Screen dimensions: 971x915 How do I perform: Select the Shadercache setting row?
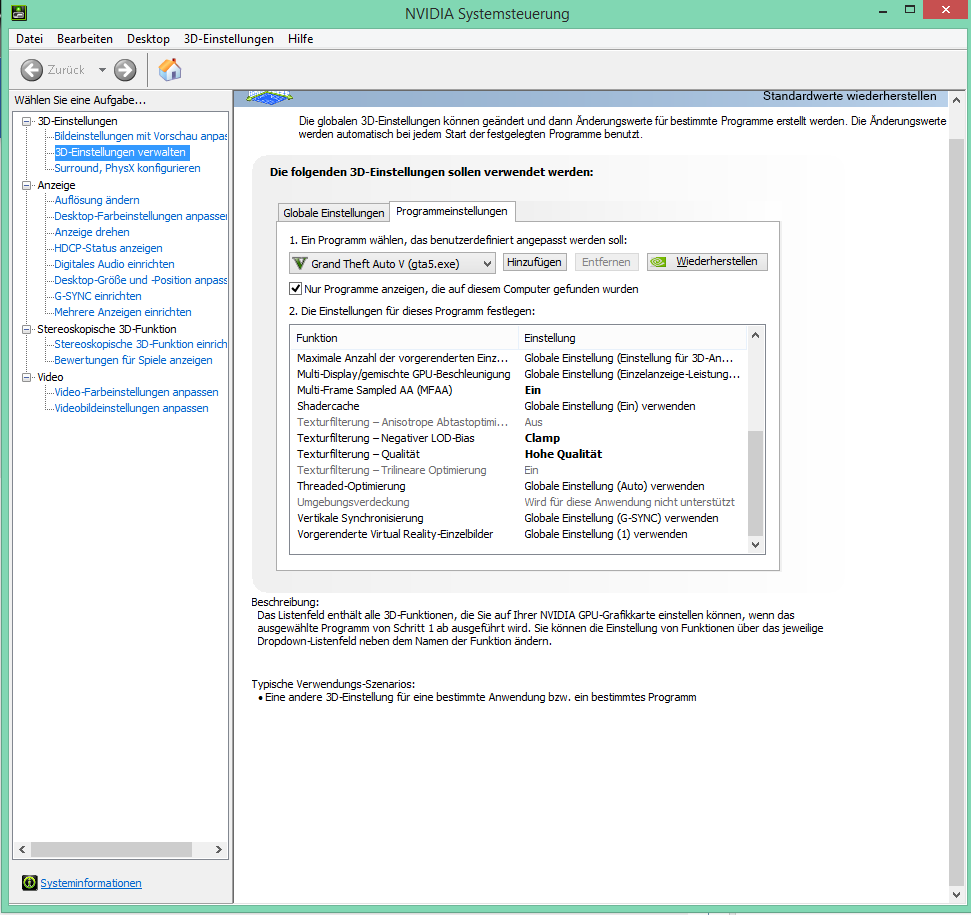[518, 406]
